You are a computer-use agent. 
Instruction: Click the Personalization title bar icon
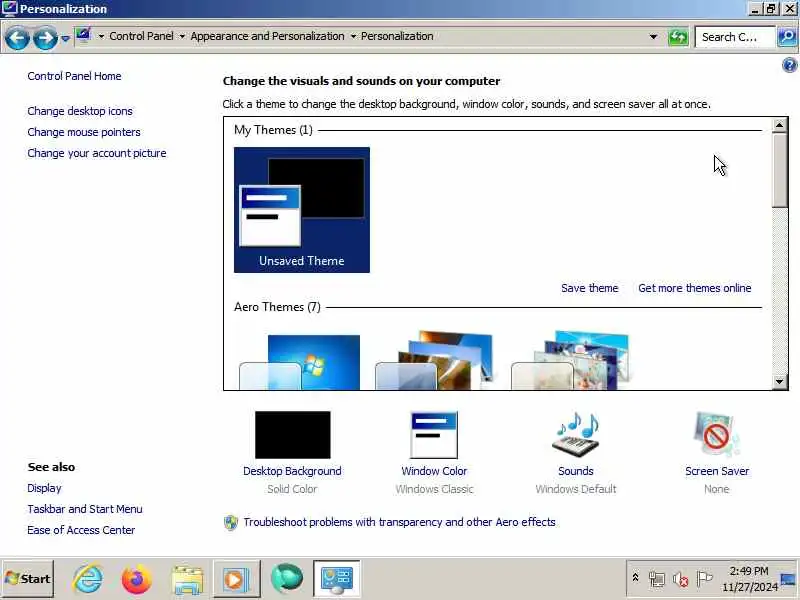point(9,9)
